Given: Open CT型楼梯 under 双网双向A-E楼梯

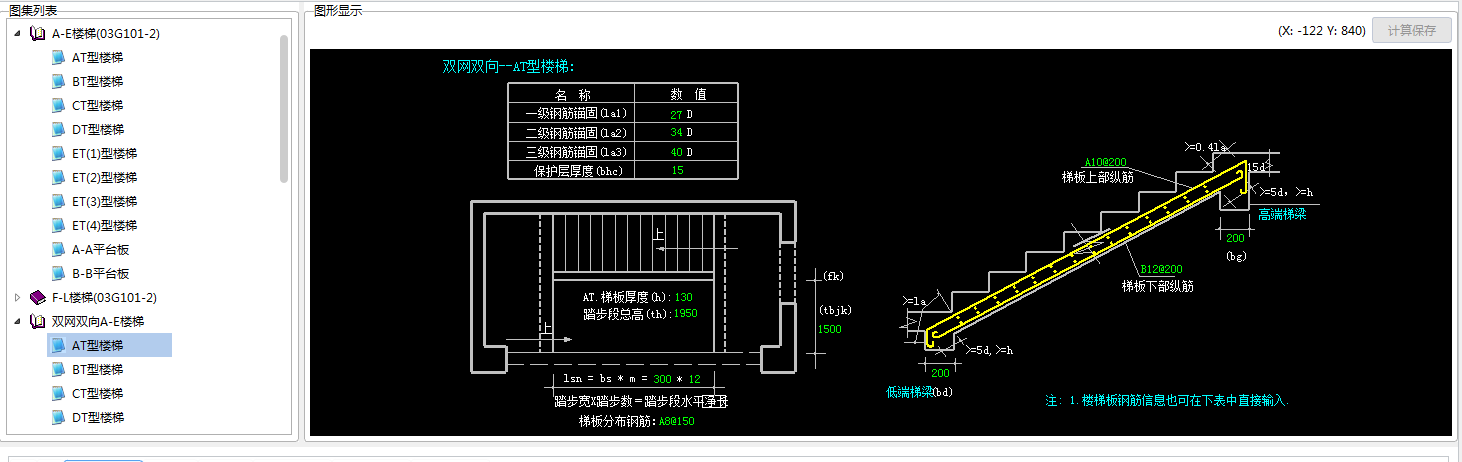Looking at the screenshot, I should pyautogui.click(x=97, y=393).
